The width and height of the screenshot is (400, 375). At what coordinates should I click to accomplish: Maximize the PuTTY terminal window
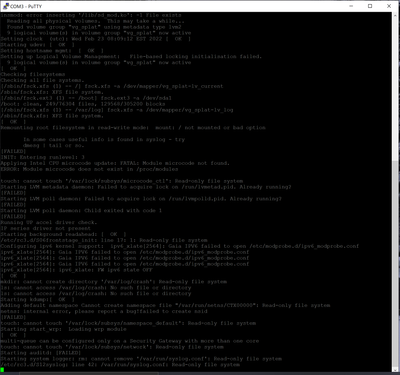pos(370,6)
